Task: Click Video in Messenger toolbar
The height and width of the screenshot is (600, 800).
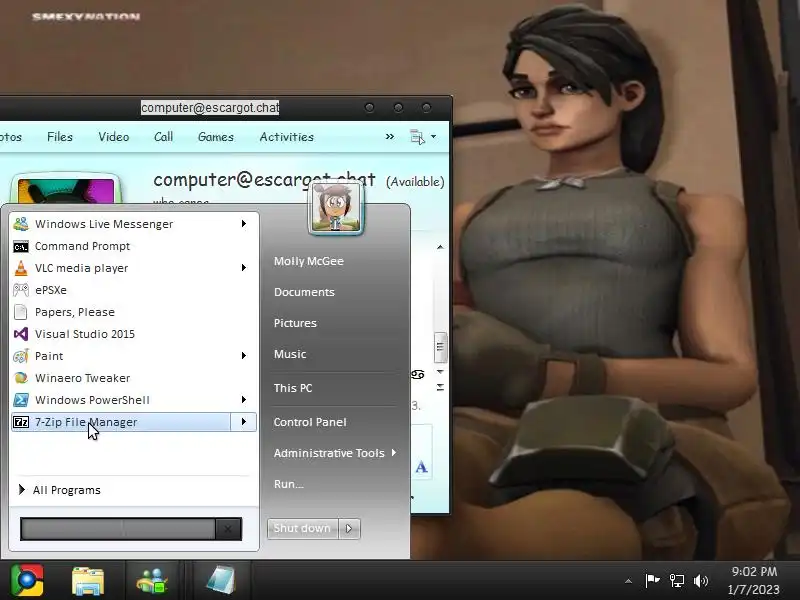Action: point(114,137)
